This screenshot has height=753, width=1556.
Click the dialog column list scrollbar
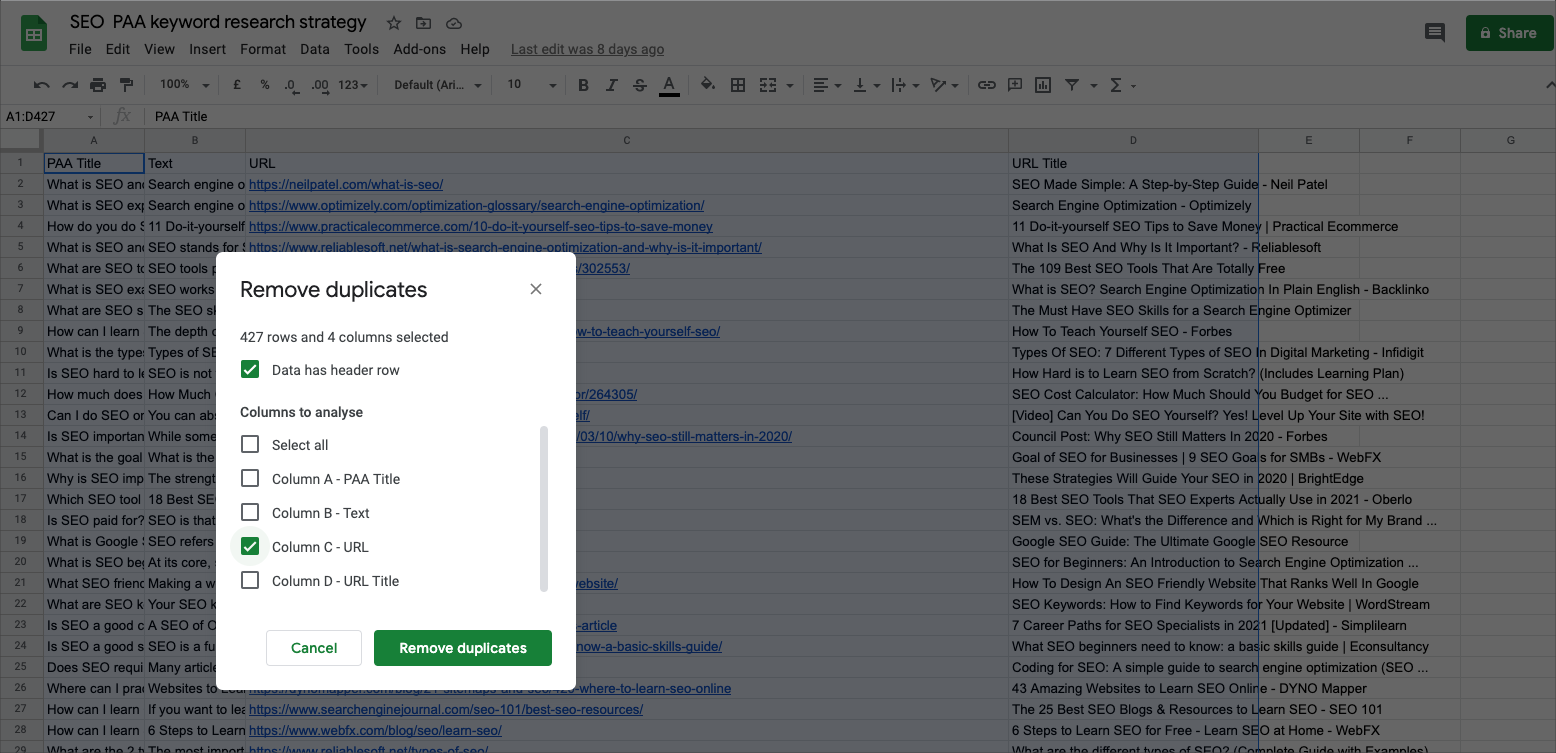[x=544, y=509]
